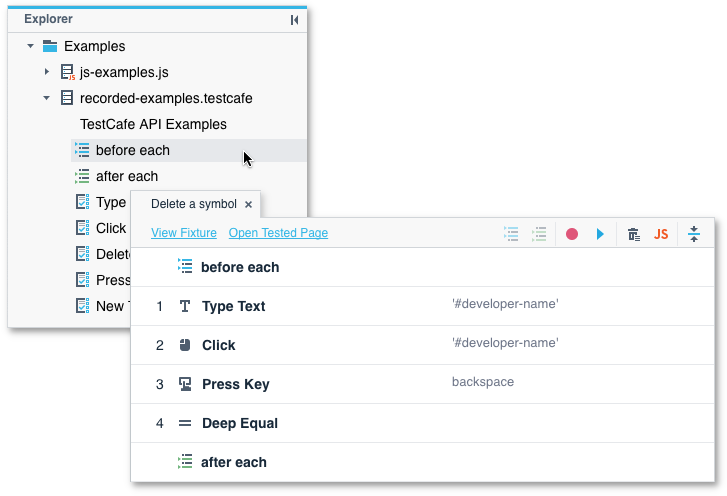The height and width of the screenshot is (496, 727).
Task: Click the Click action '#developer-name' selector
Action: pyautogui.click(x=505, y=343)
